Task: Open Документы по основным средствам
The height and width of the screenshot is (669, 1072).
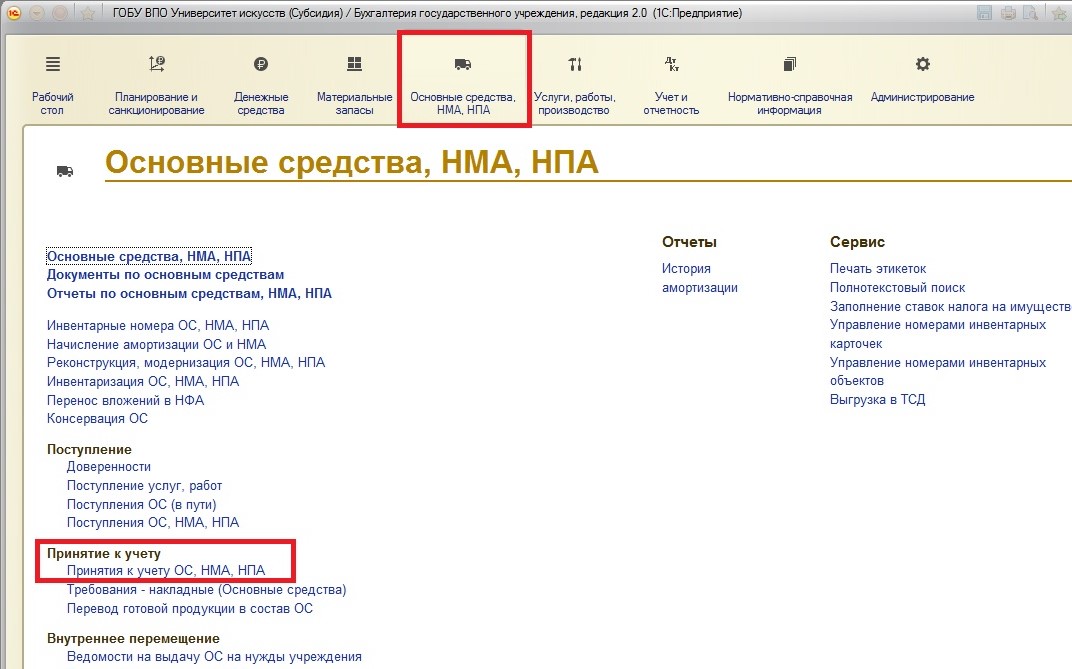Action: [165, 274]
